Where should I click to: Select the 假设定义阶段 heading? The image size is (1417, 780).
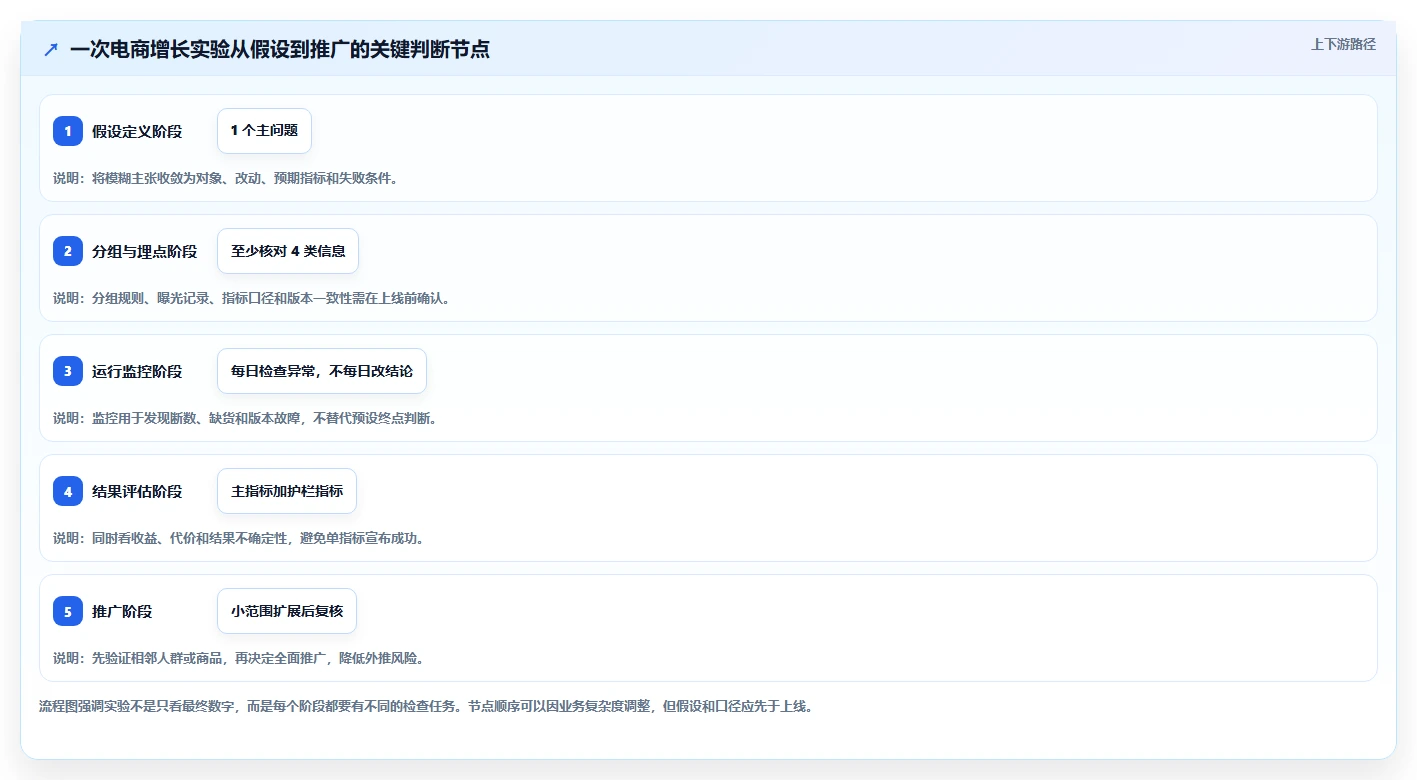tap(137, 131)
